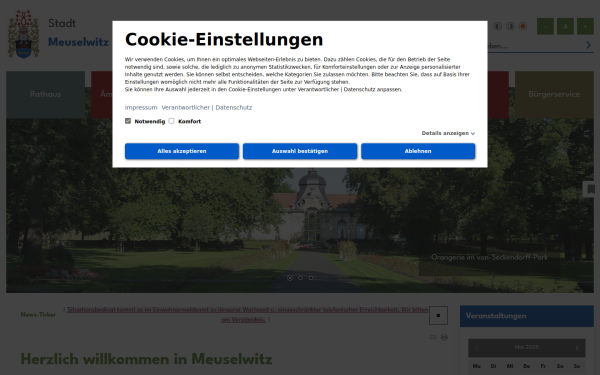Expand Details anzeigen
This screenshot has height=375, width=600.
[x=448, y=133]
